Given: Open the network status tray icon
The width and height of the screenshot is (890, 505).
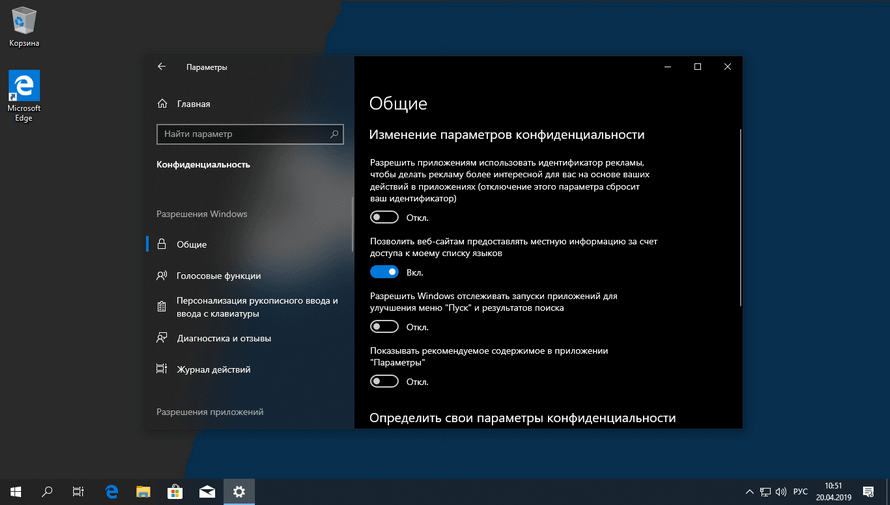Looking at the screenshot, I should coord(765,492).
